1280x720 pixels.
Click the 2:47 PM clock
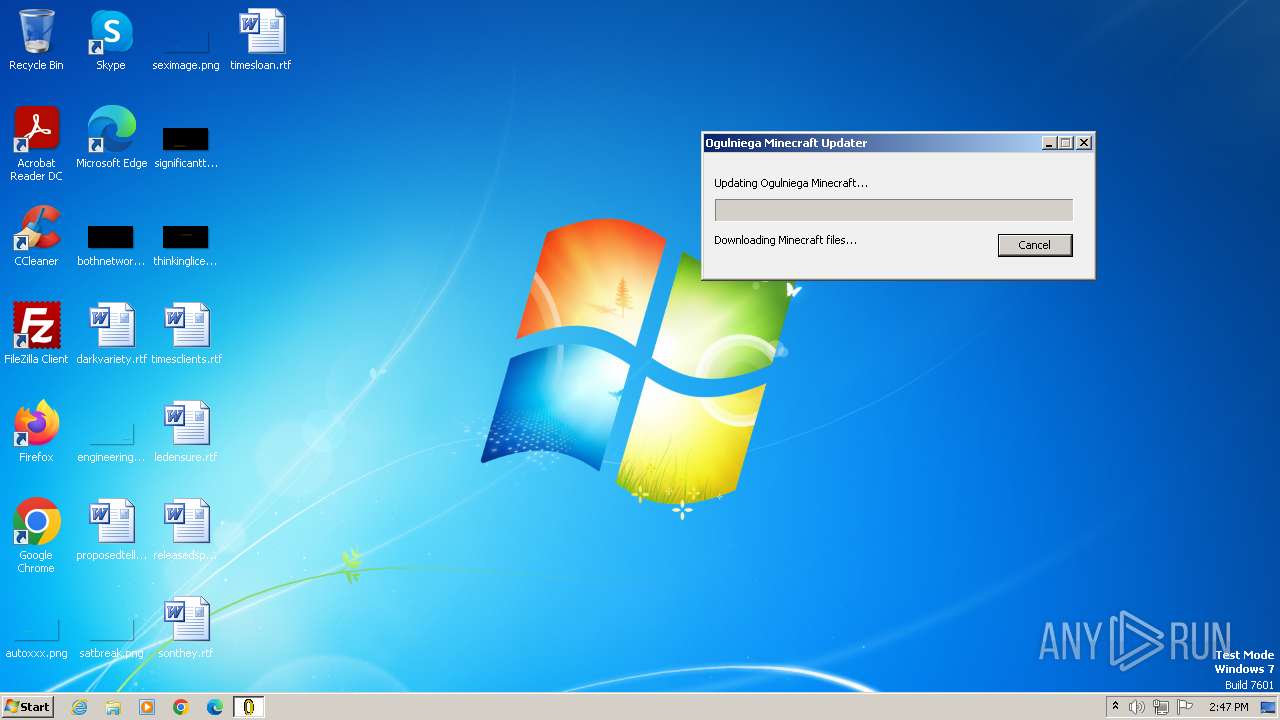pos(1229,707)
